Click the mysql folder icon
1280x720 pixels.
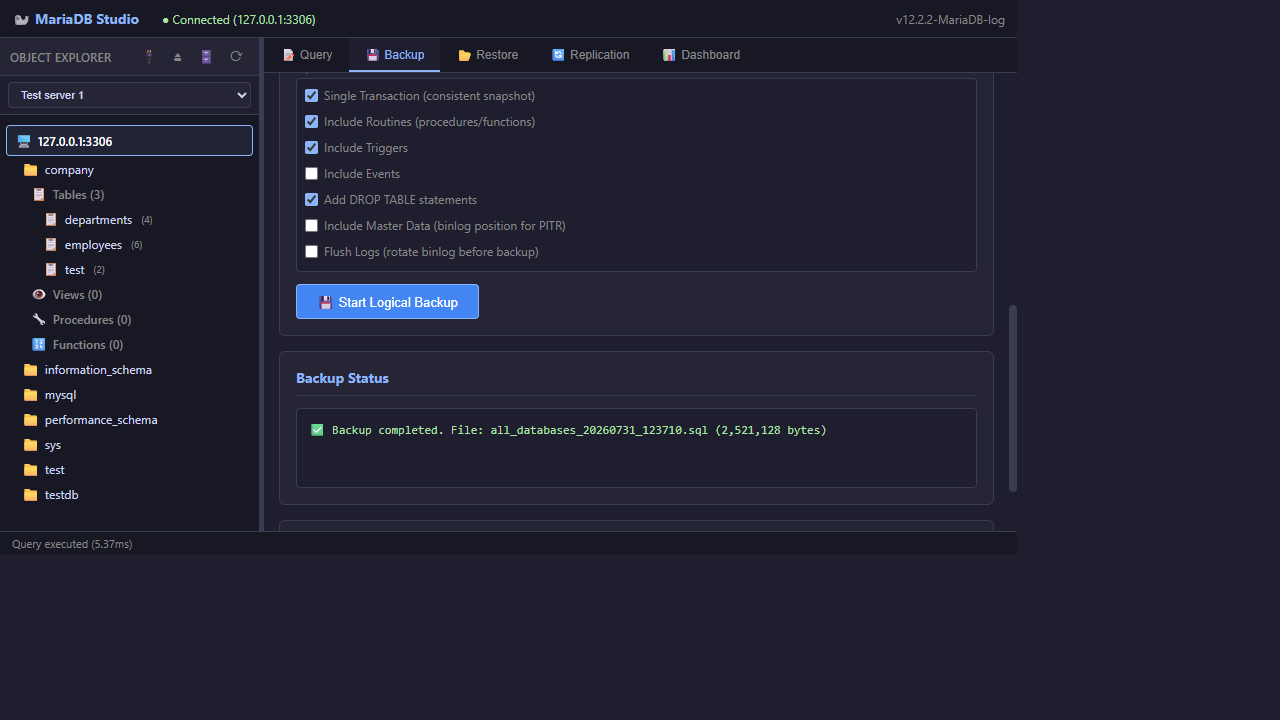(x=31, y=395)
